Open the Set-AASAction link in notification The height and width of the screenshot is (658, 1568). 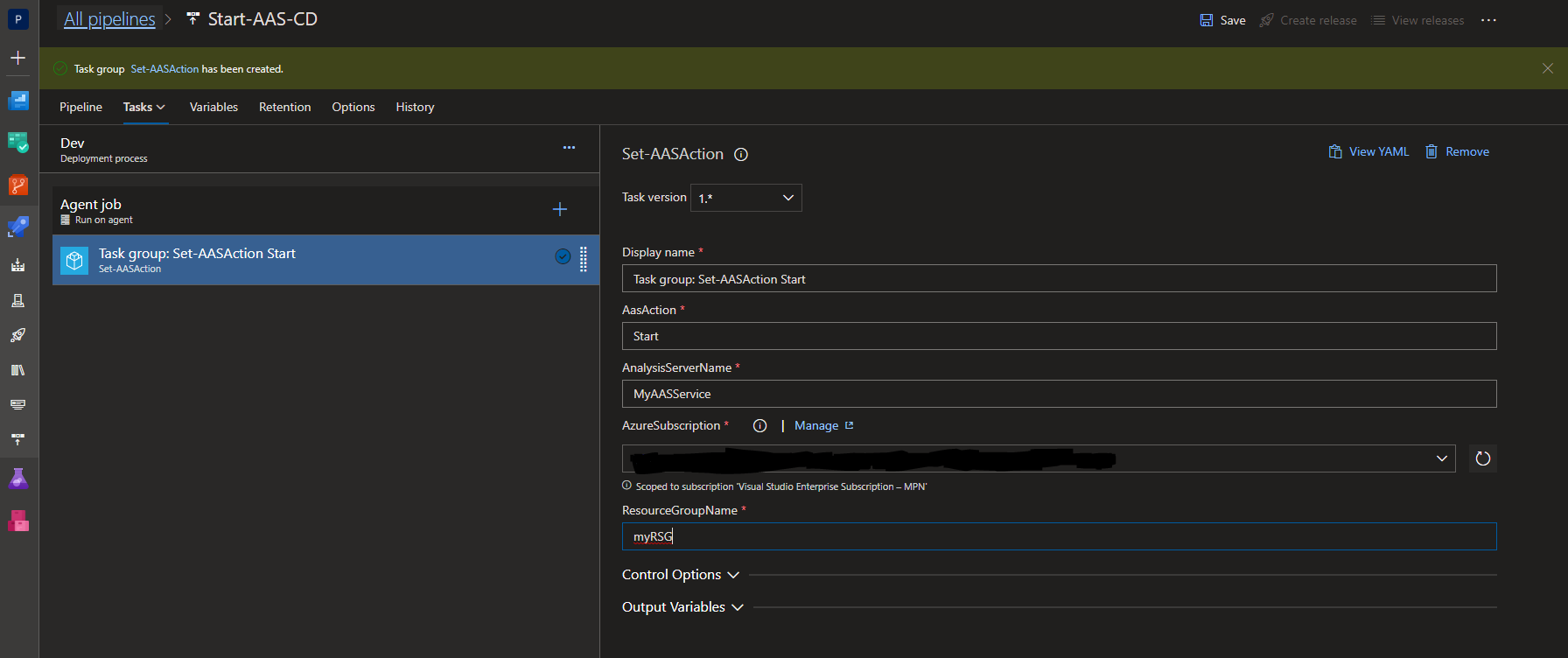[x=164, y=69]
